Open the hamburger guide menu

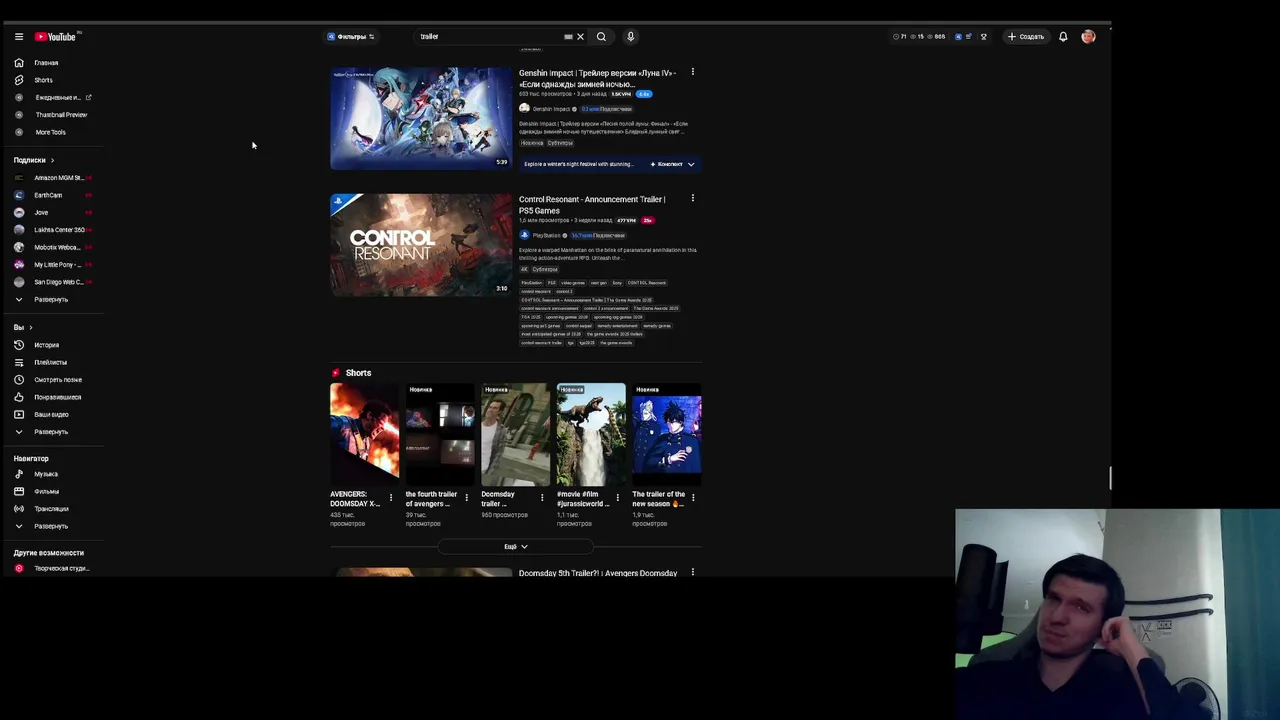pos(18,37)
